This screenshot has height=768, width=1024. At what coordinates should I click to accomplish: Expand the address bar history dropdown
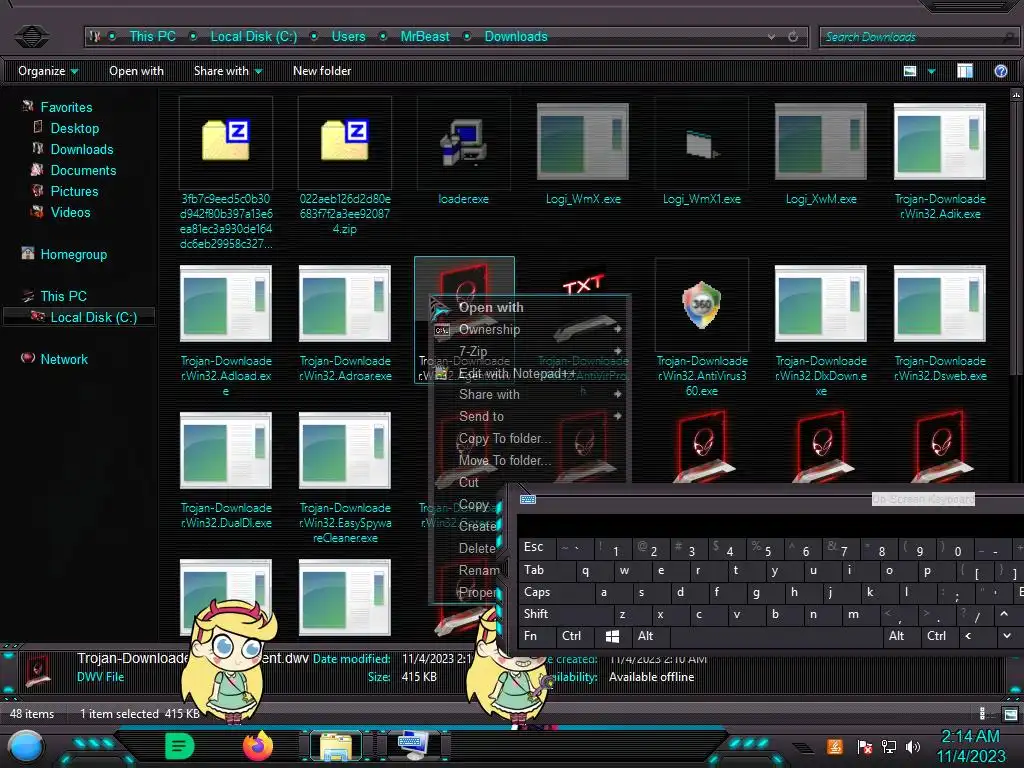coord(771,37)
